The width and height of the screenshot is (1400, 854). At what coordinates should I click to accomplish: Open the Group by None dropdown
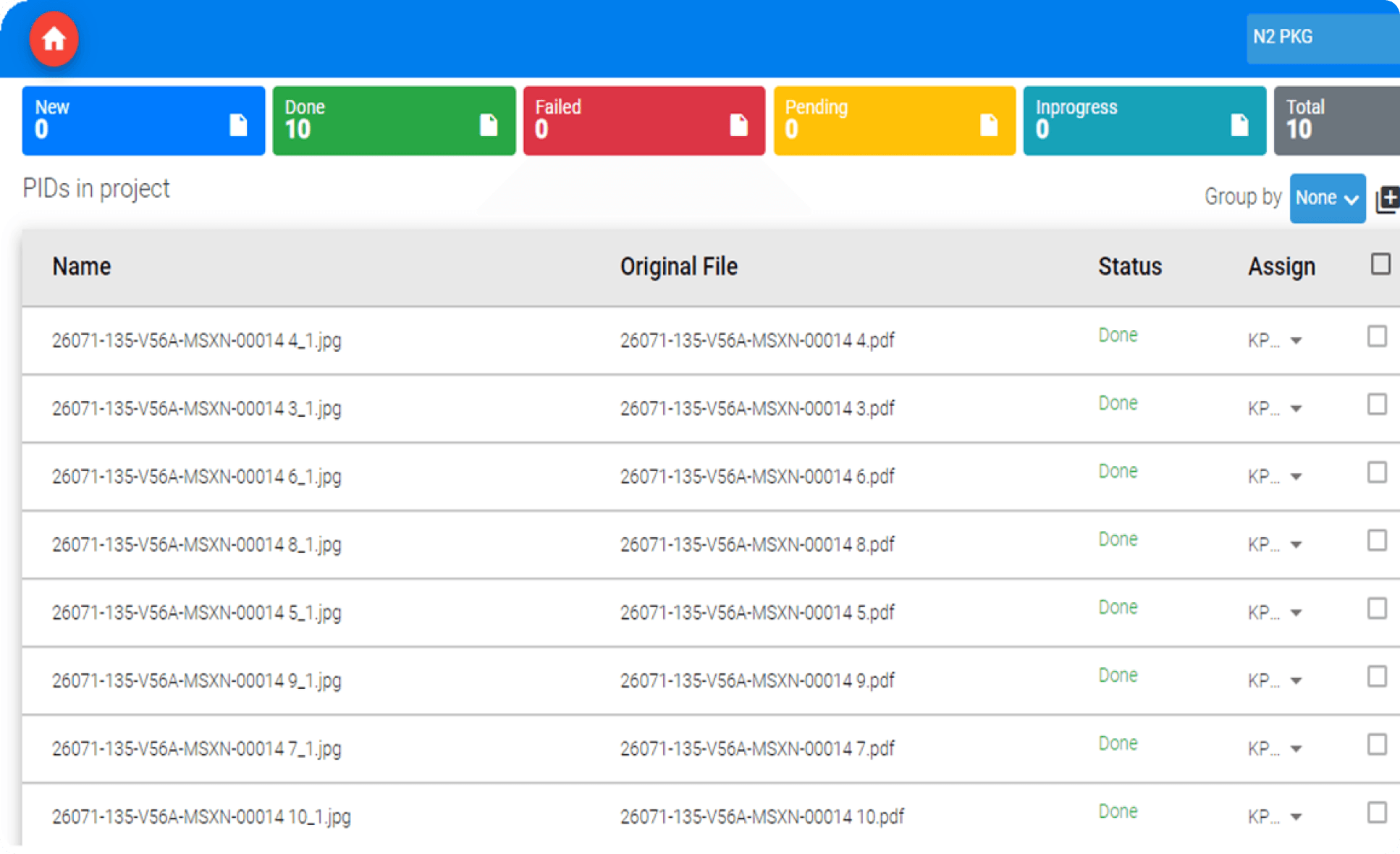[1327, 198]
